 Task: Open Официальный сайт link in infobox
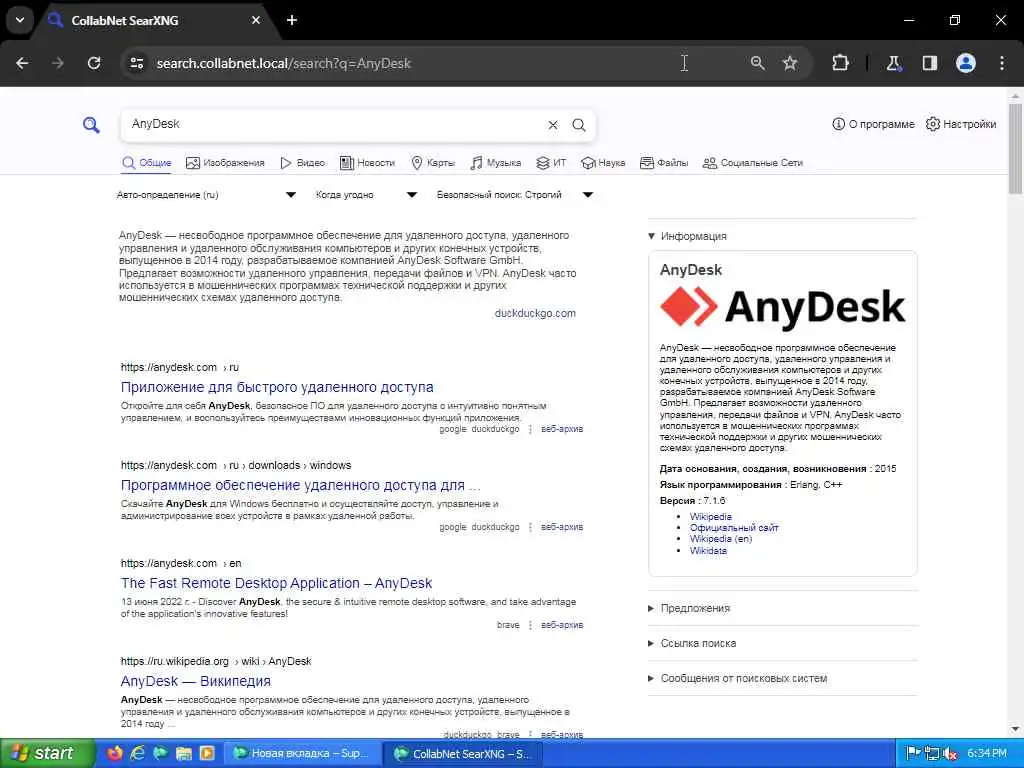[734, 528]
